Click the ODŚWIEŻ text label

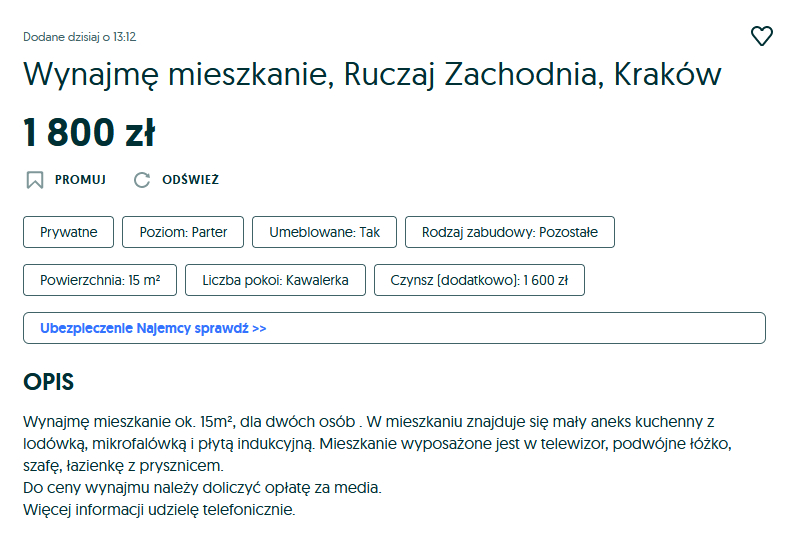pyautogui.click(x=190, y=180)
